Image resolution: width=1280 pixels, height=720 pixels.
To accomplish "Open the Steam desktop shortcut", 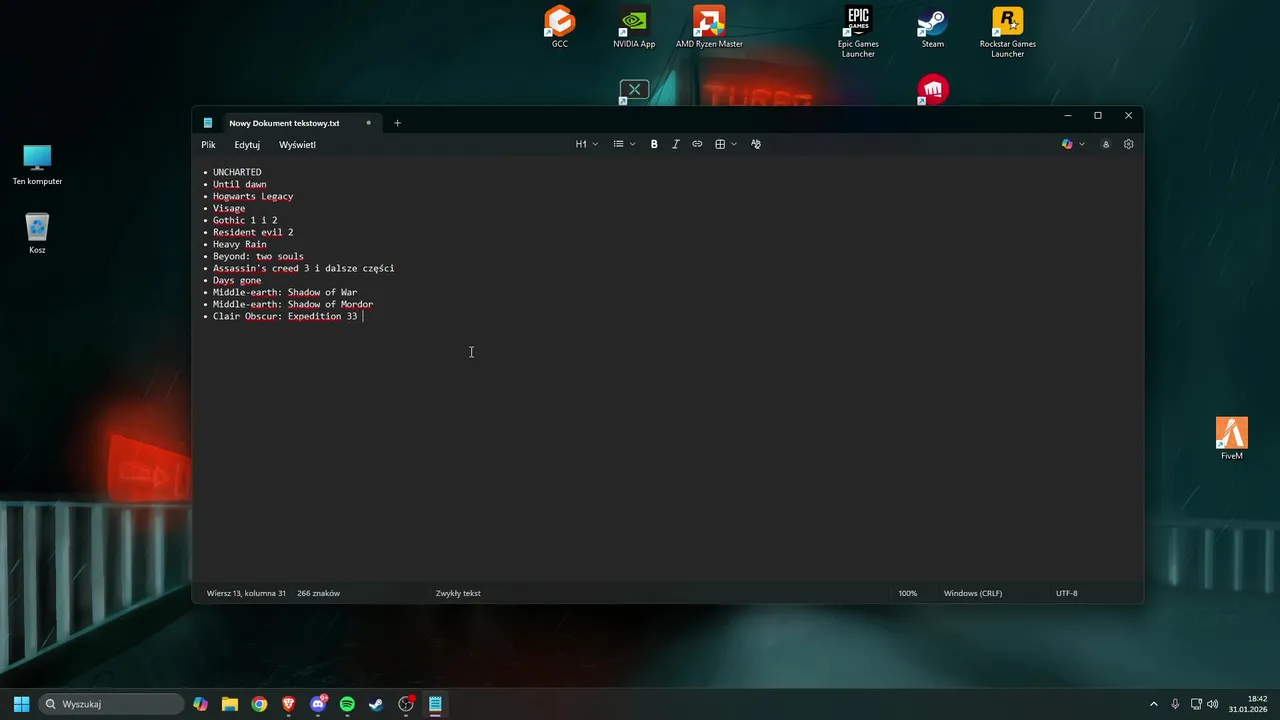I will click(x=933, y=27).
